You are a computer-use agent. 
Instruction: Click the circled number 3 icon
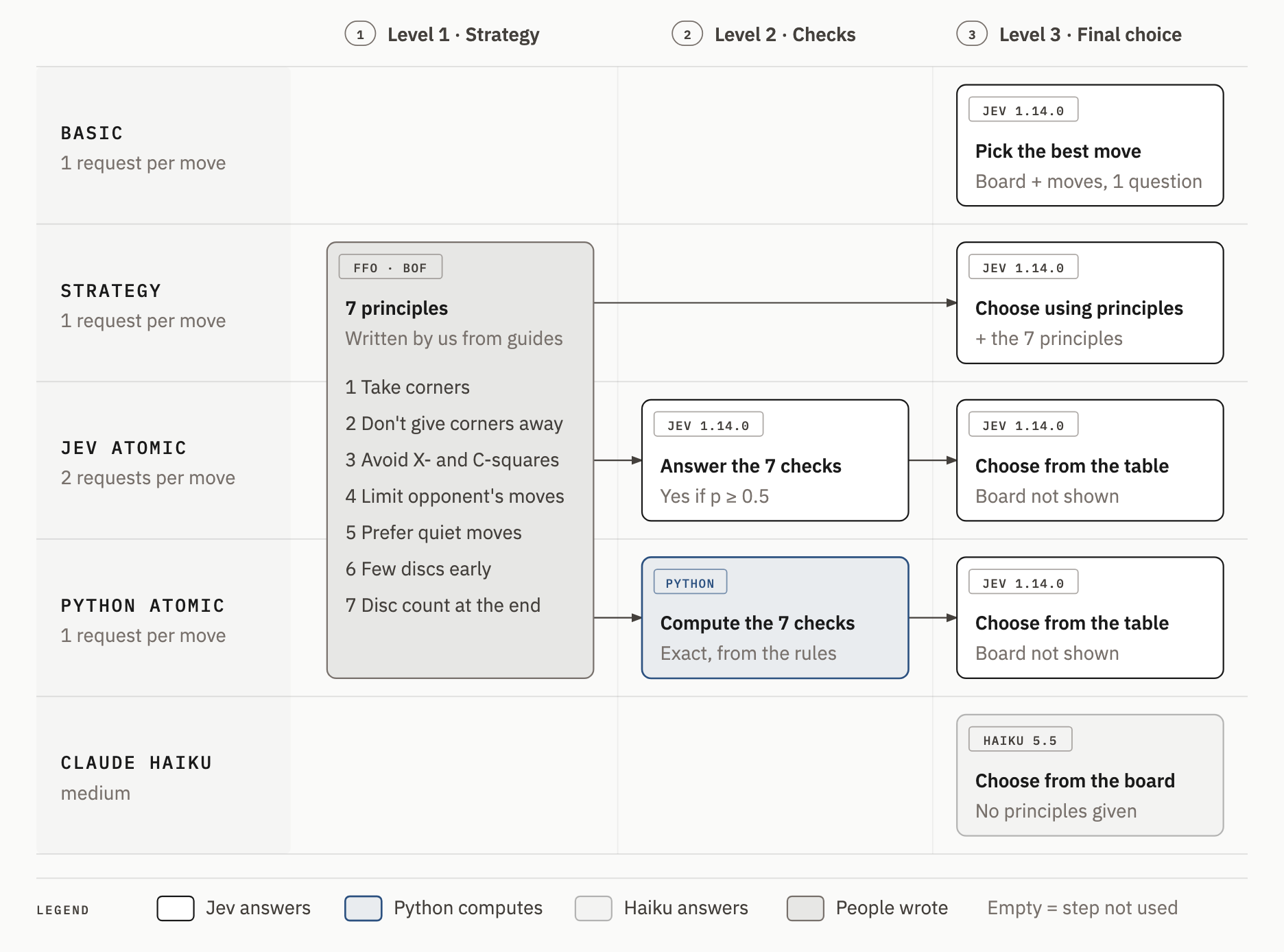[972, 34]
